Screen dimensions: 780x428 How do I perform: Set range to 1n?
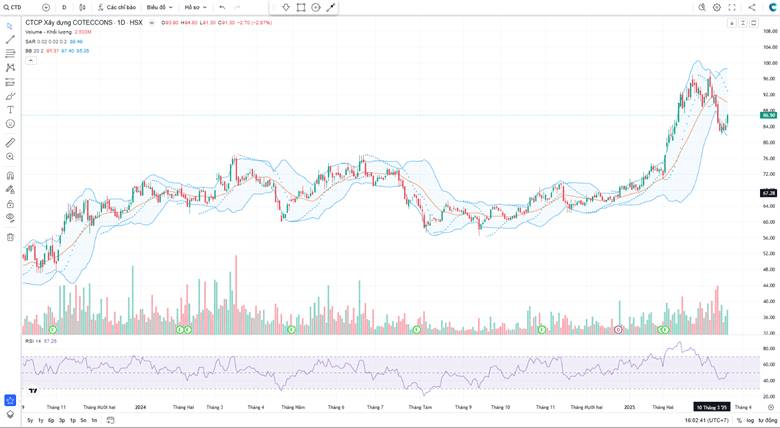click(x=94, y=421)
